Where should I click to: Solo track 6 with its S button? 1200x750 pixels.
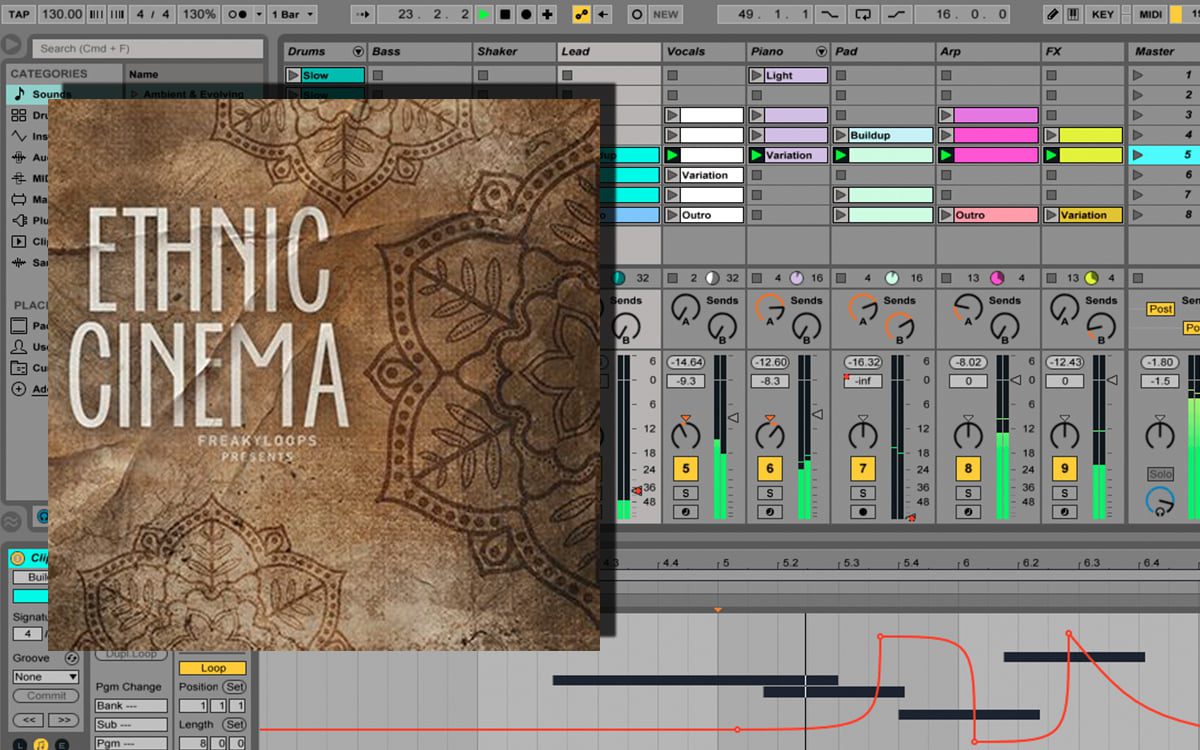click(x=770, y=493)
